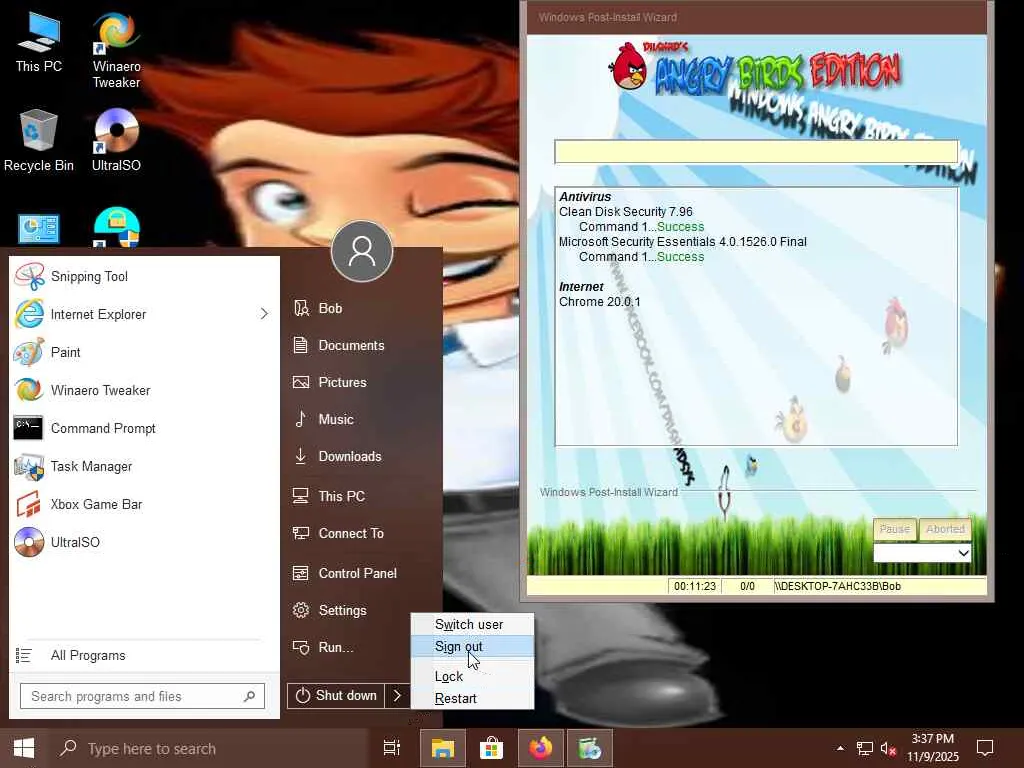1024x768 pixels.
Task: Open UltraISO desktop shortcut
Action: pos(116,141)
